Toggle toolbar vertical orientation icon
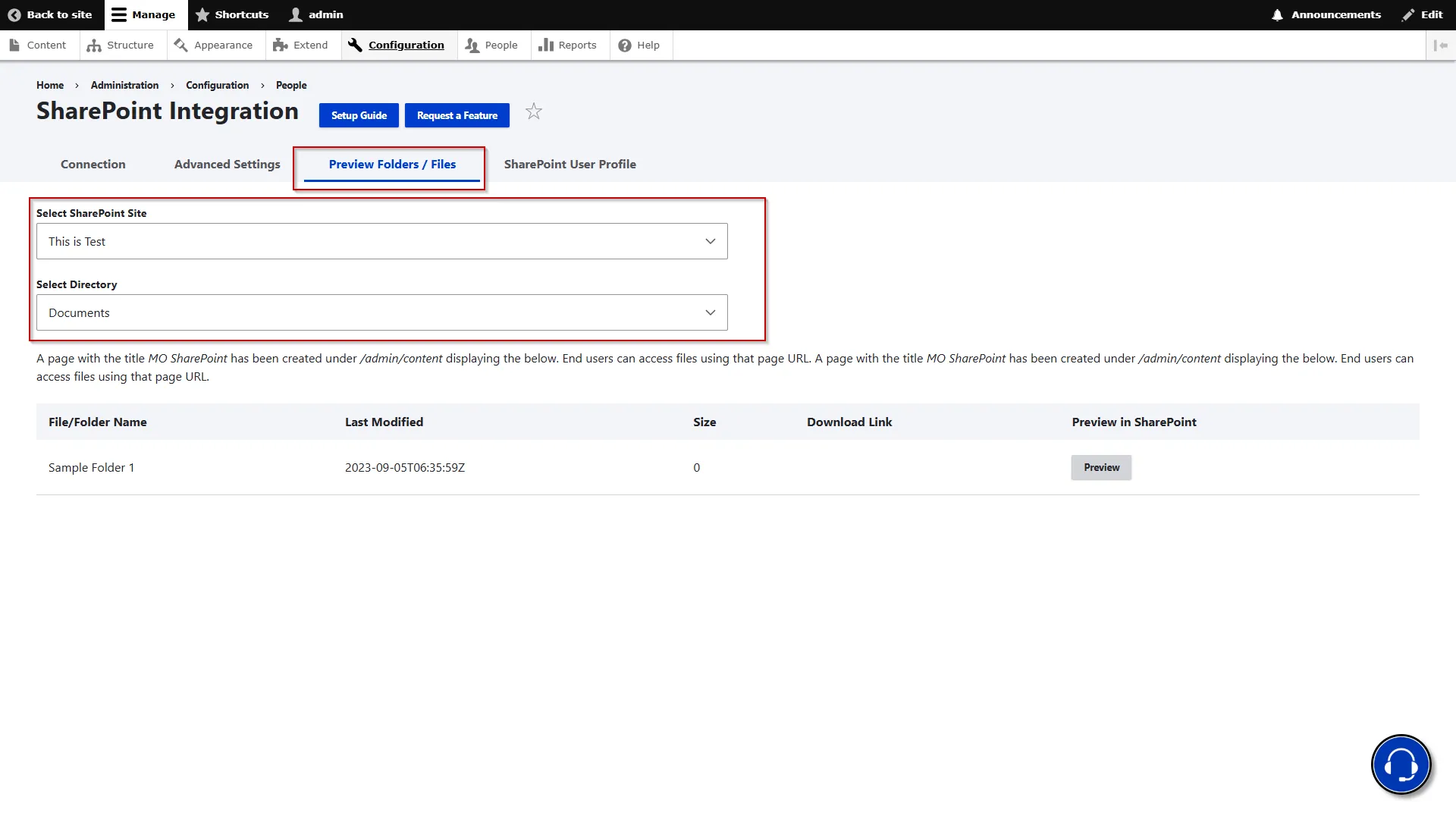1456x819 pixels. coord(1441,45)
